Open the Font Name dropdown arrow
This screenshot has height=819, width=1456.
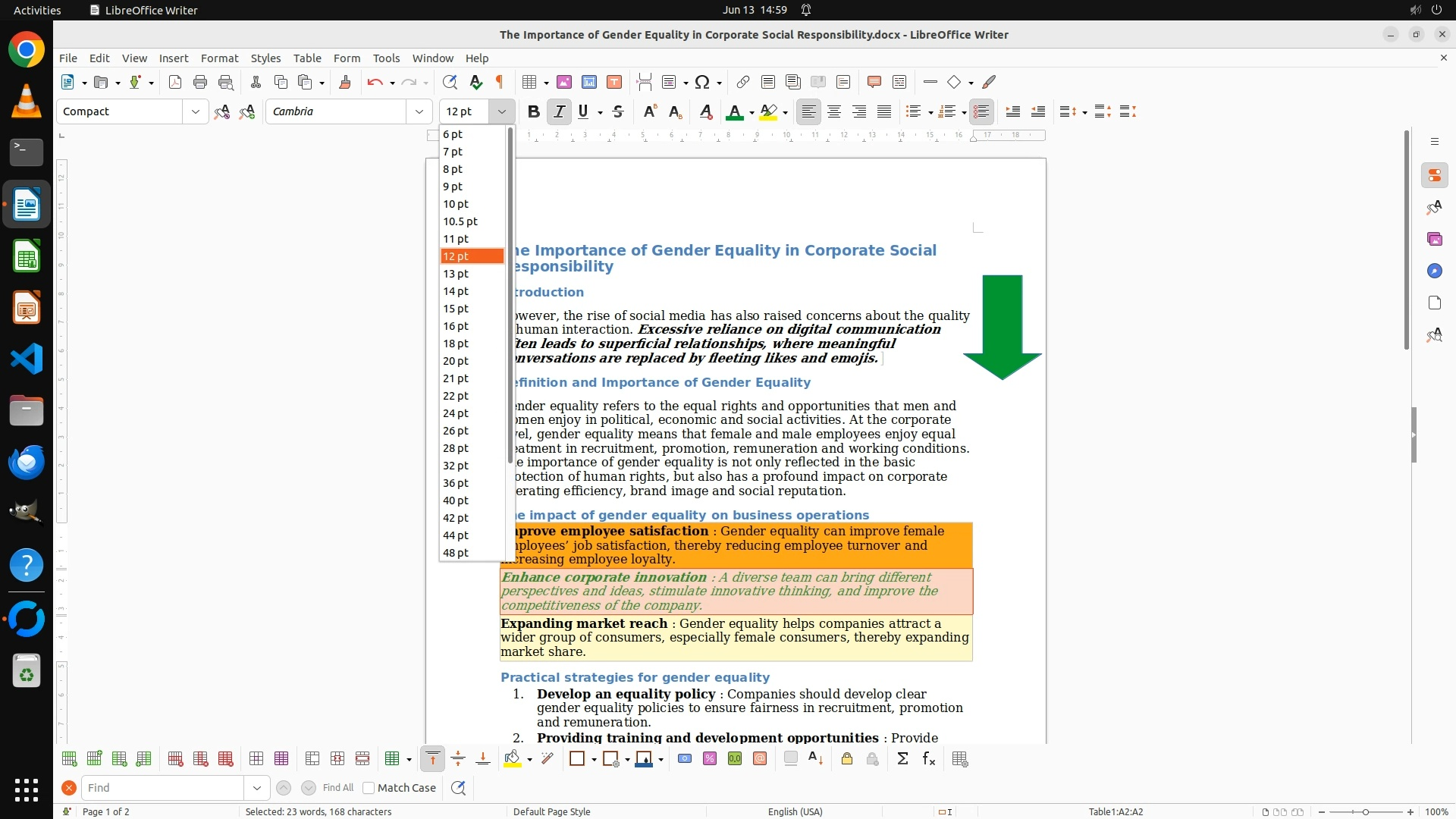[419, 111]
